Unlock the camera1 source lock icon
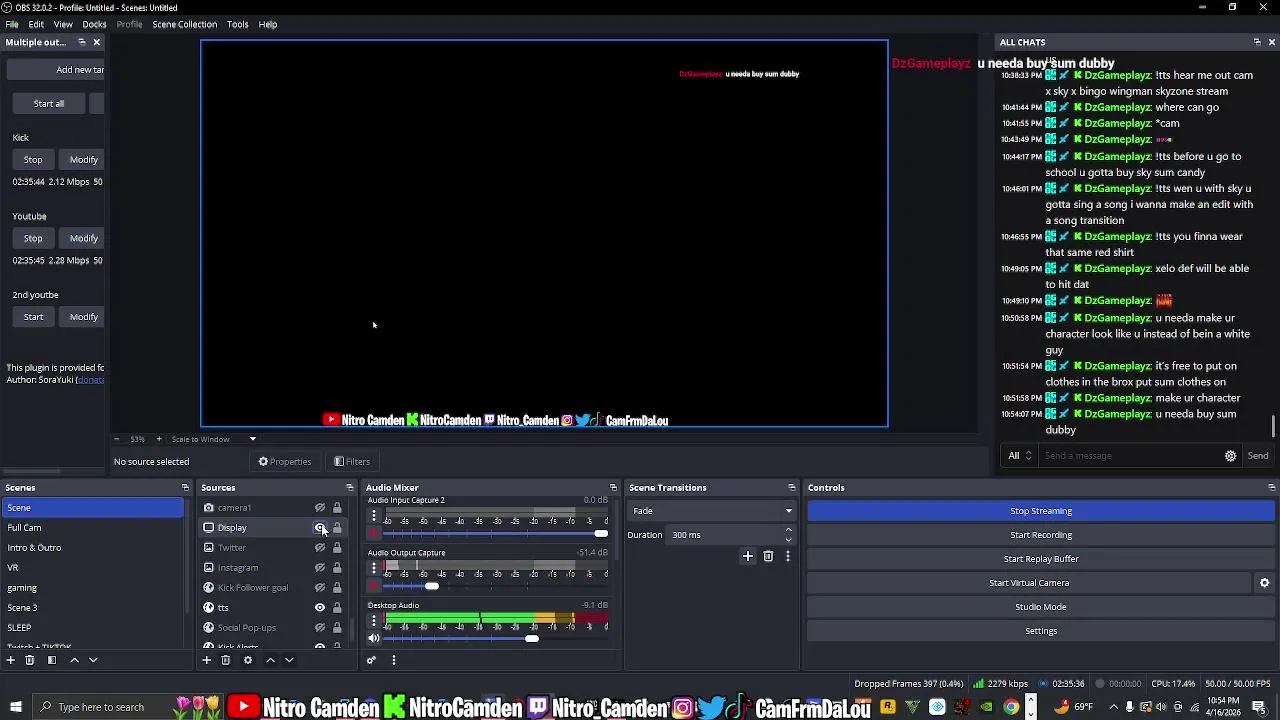1280x720 pixels. coord(337,508)
